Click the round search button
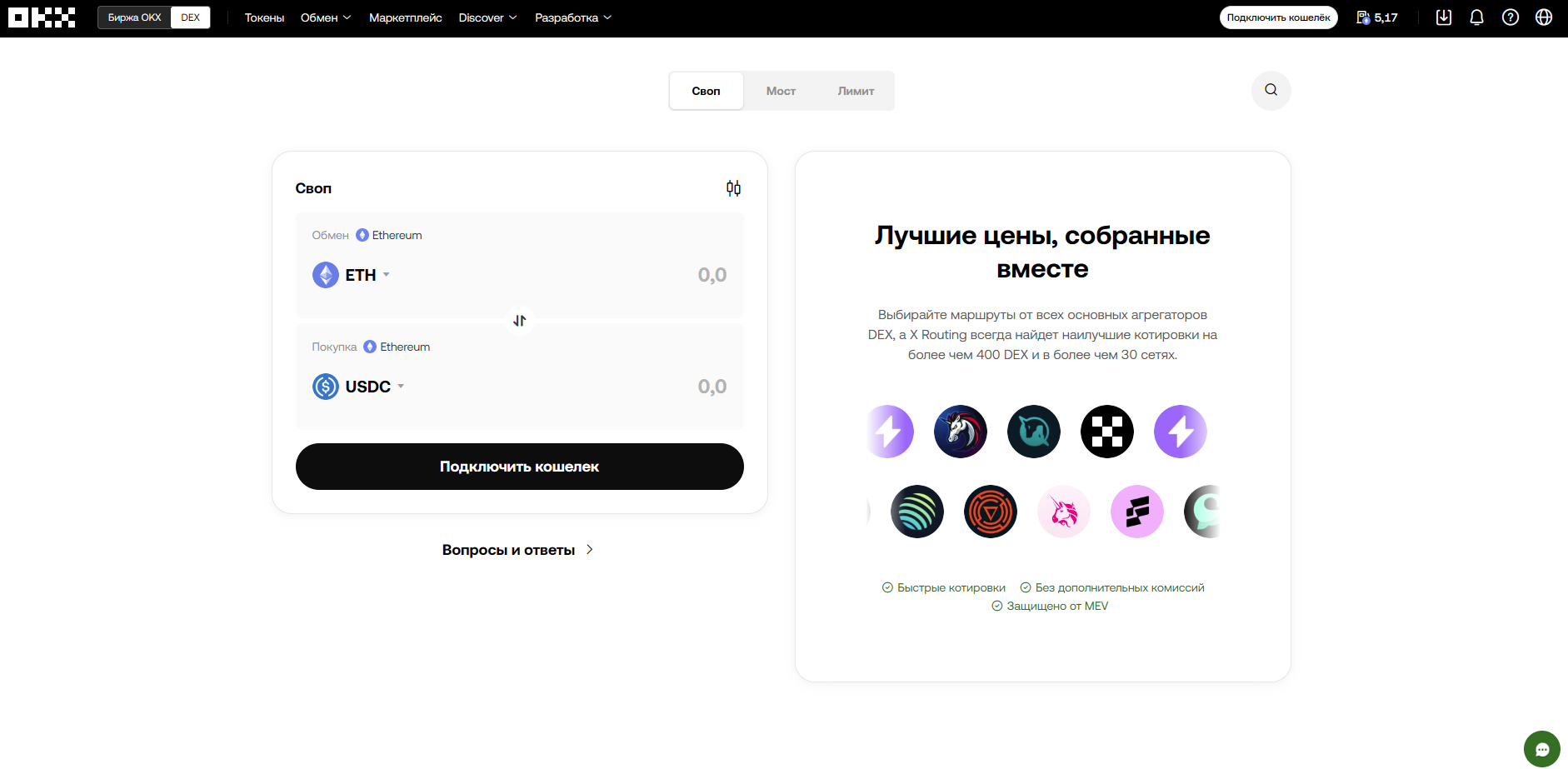Screen dimensions: 1568x769 pos(1271,90)
